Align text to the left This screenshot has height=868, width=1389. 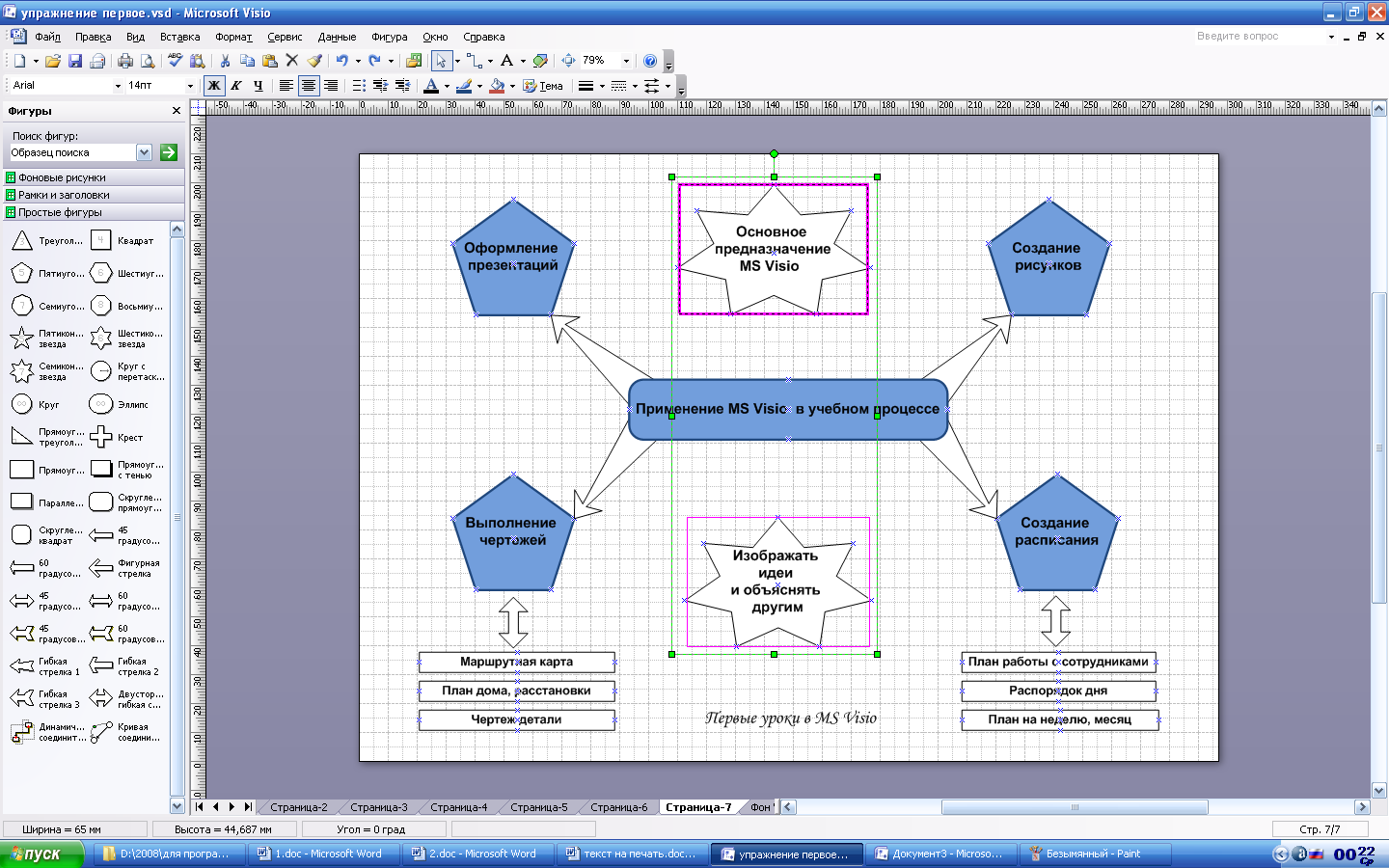[x=286, y=86]
